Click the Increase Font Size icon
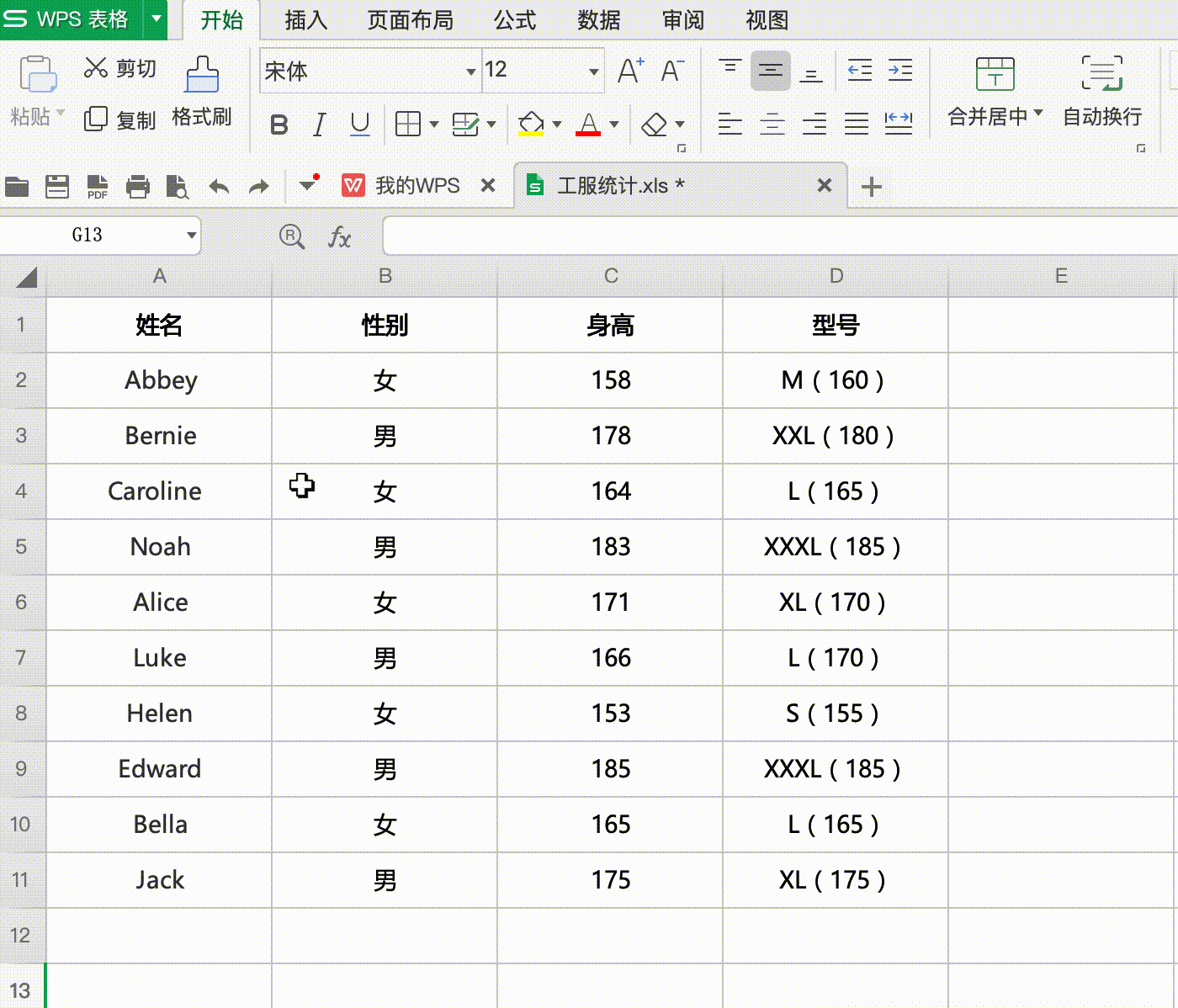 click(x=630, y=71)
